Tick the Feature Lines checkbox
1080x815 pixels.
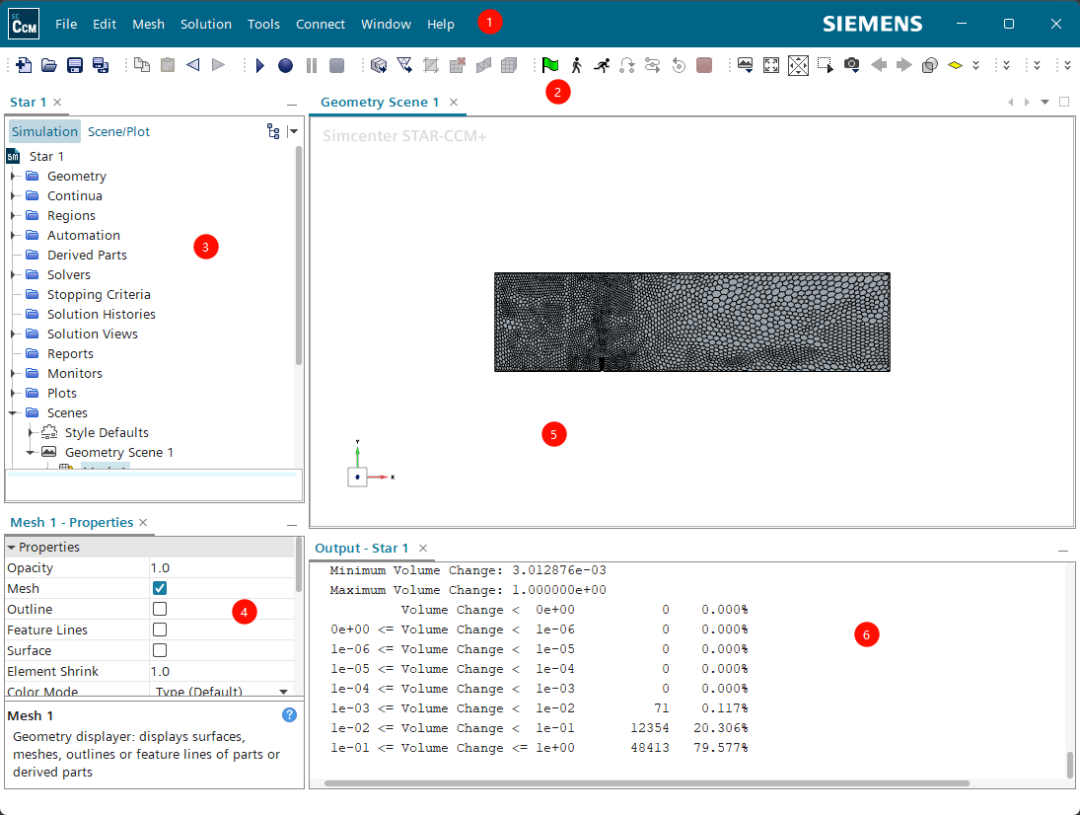click(160, 630)
